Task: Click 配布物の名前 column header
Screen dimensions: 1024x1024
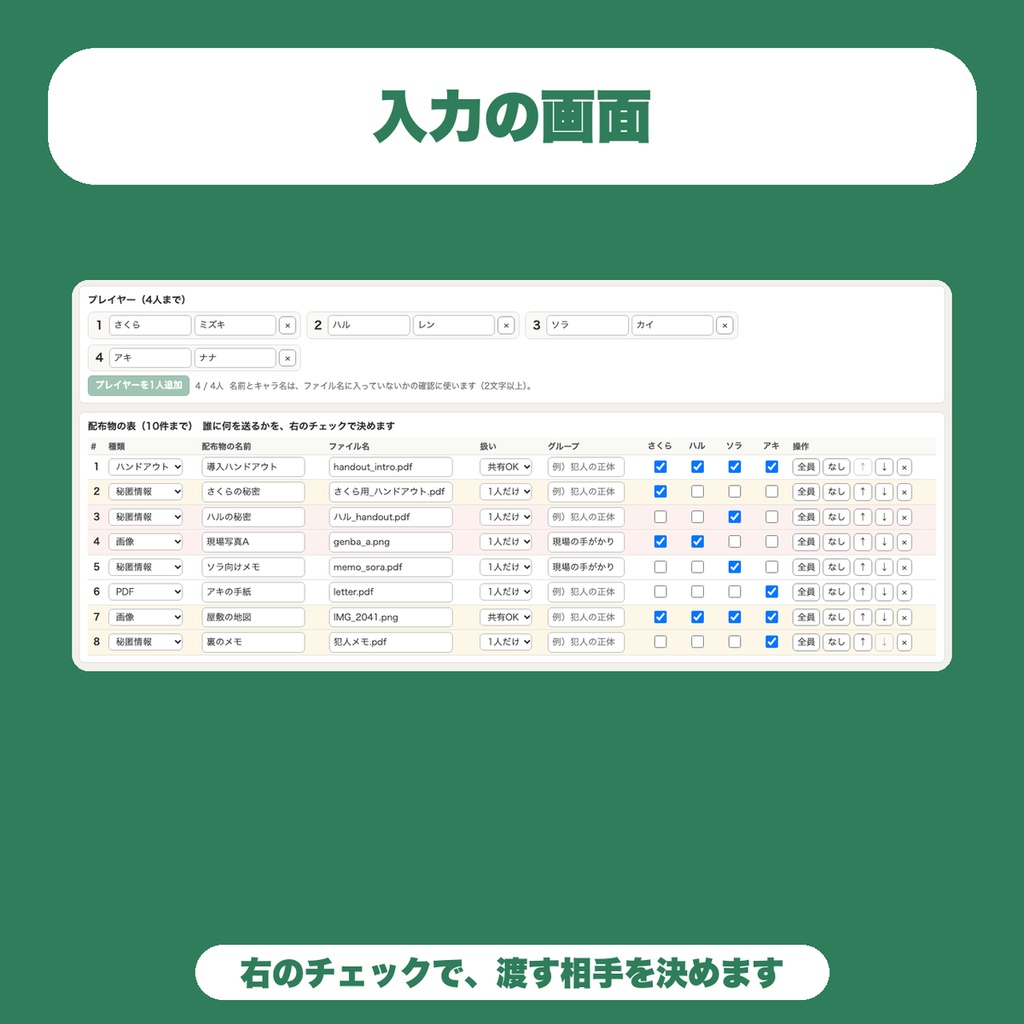Action: coord(227,447)
